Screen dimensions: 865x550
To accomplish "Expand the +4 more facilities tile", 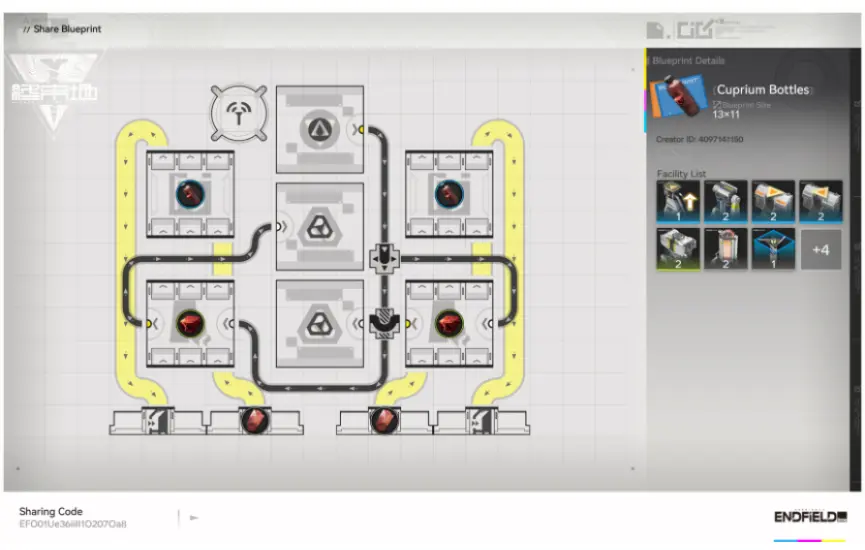I will click(821, 250).
